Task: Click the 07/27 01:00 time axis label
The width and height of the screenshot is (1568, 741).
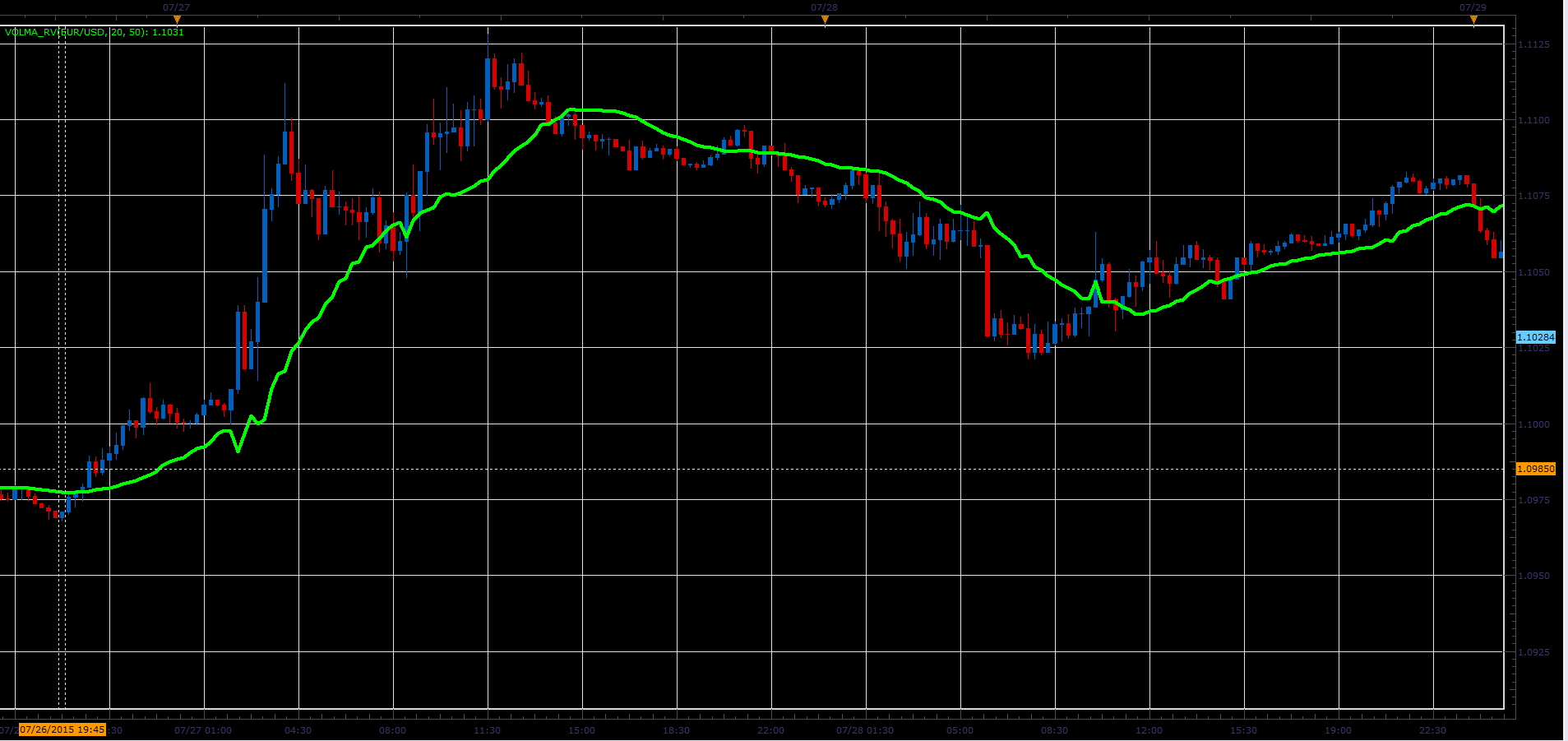Action: pyautogui.click(x=203, y=730)
